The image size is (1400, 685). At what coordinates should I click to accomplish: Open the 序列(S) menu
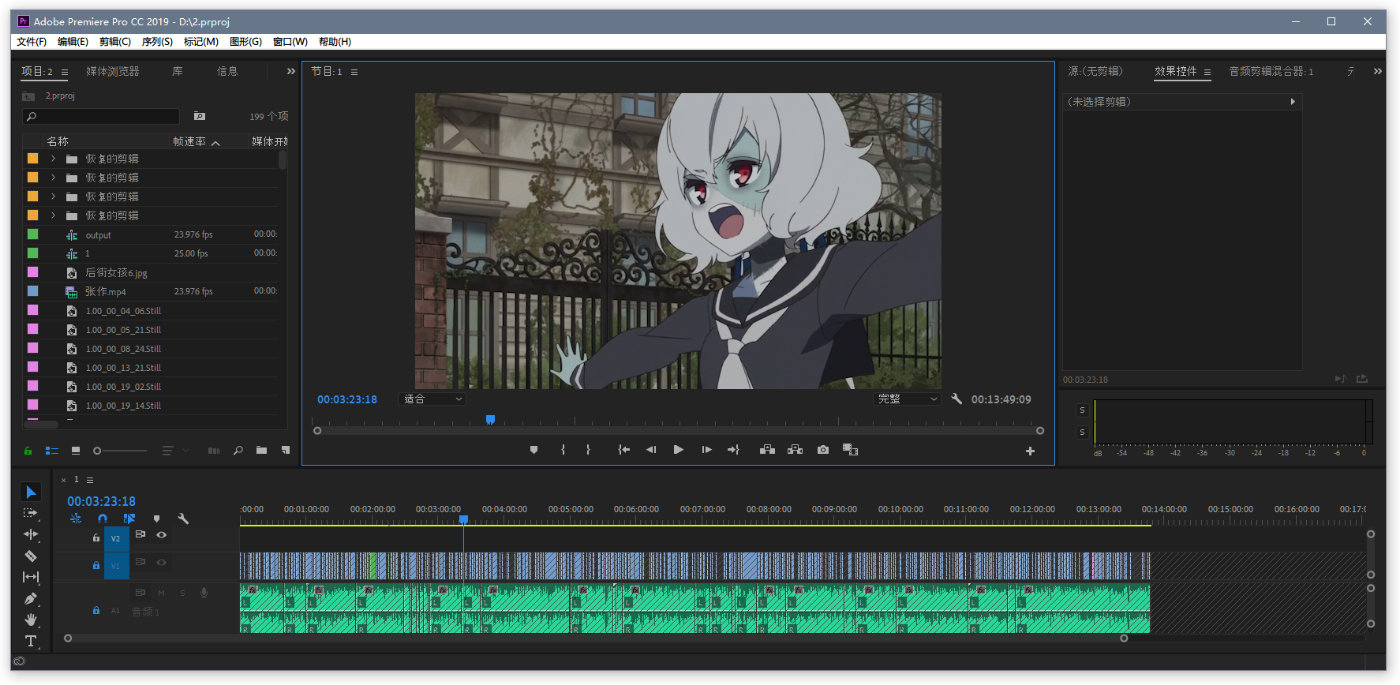point(157,42)
